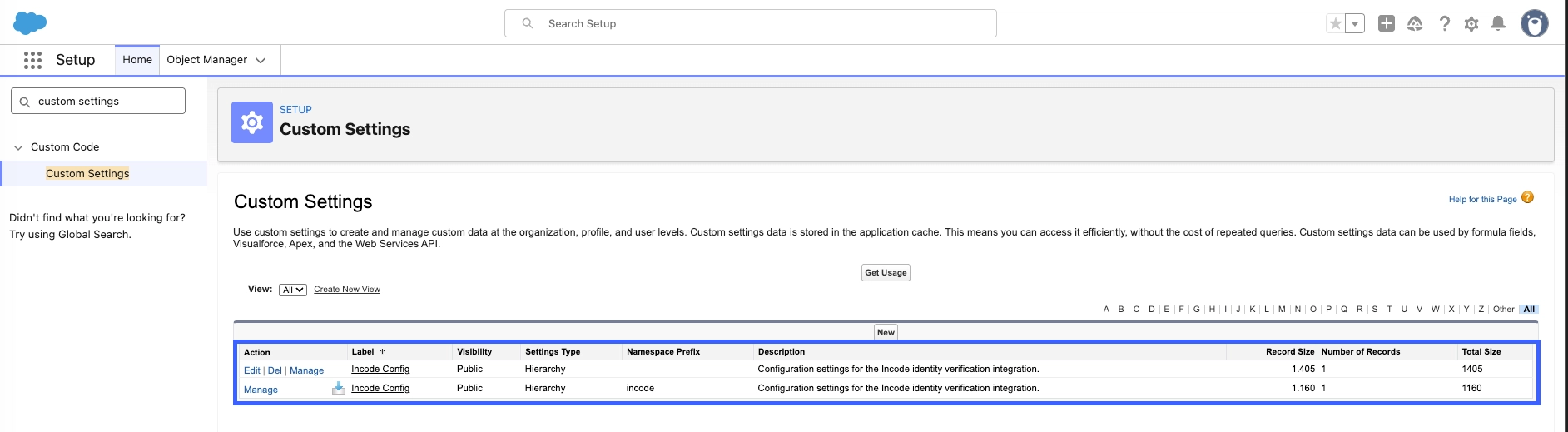This screenshot has height=432, width=1568.
Task: Click the incode namespace prefix cell
Action: (x=640, y=388)
